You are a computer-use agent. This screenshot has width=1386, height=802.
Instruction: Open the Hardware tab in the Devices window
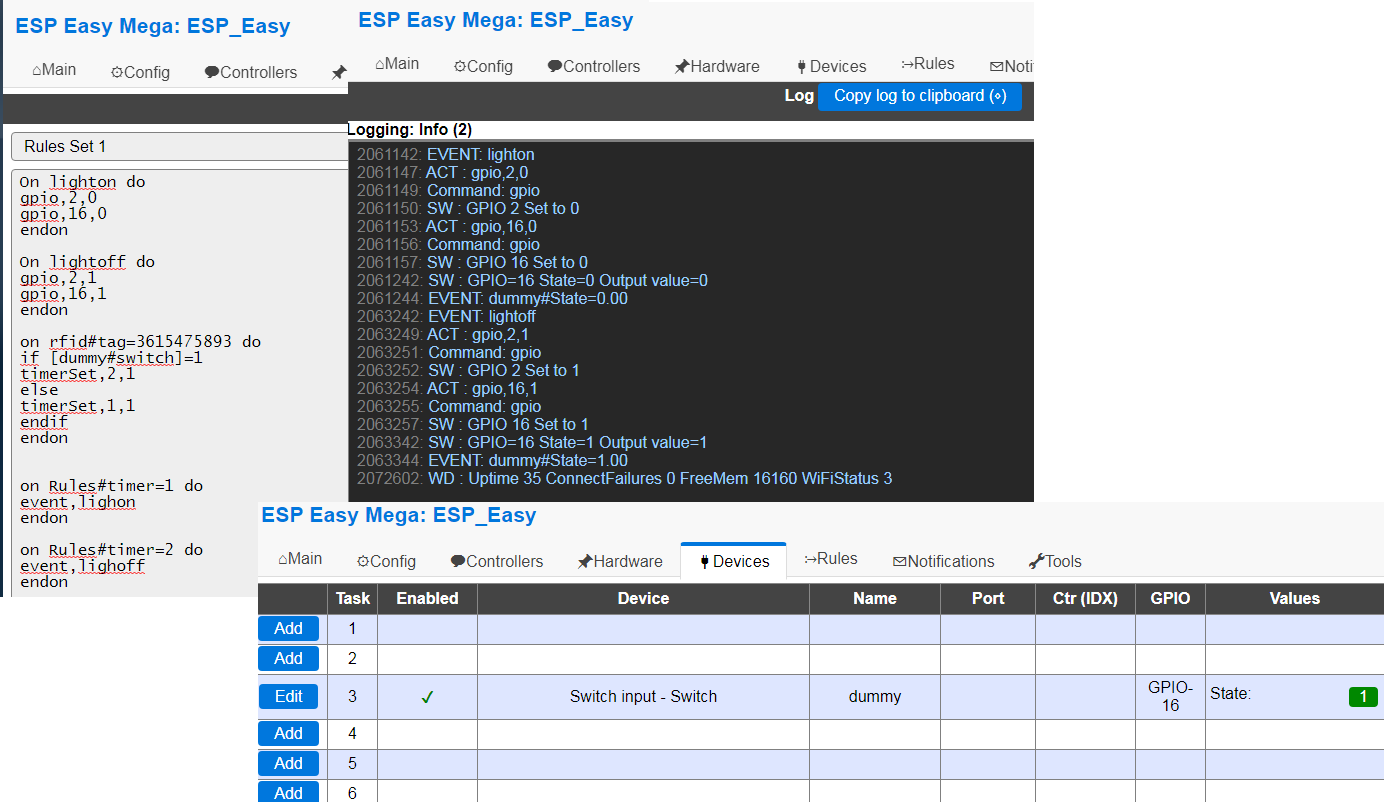click(620, 561)
